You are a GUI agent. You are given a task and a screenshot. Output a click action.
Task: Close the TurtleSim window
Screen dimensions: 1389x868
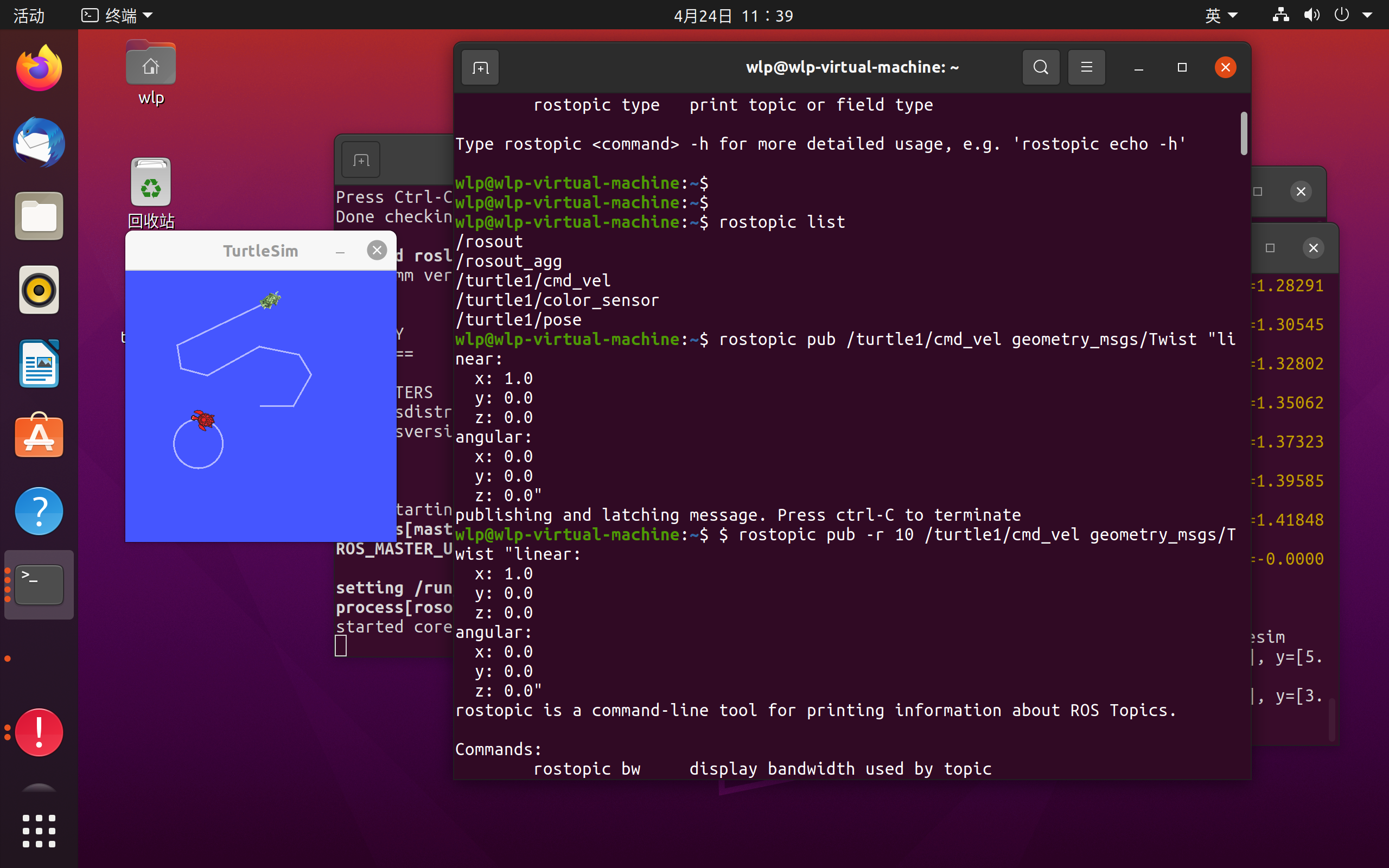(377, 250)
